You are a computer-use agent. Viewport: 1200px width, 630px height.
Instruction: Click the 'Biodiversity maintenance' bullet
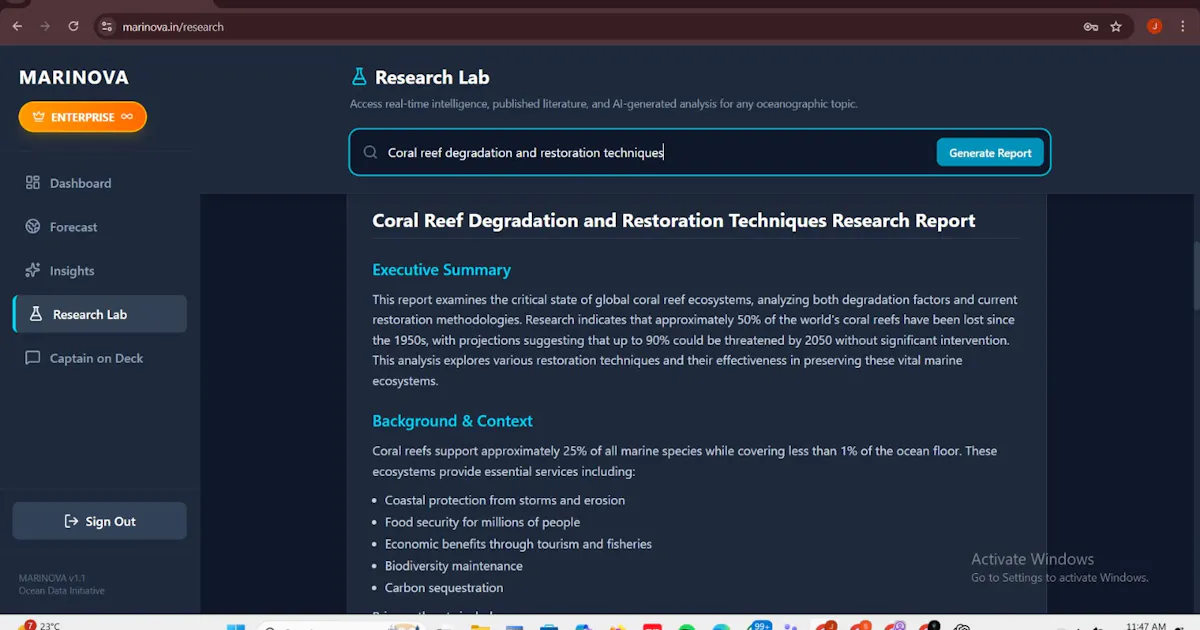(x=454, y=566)
